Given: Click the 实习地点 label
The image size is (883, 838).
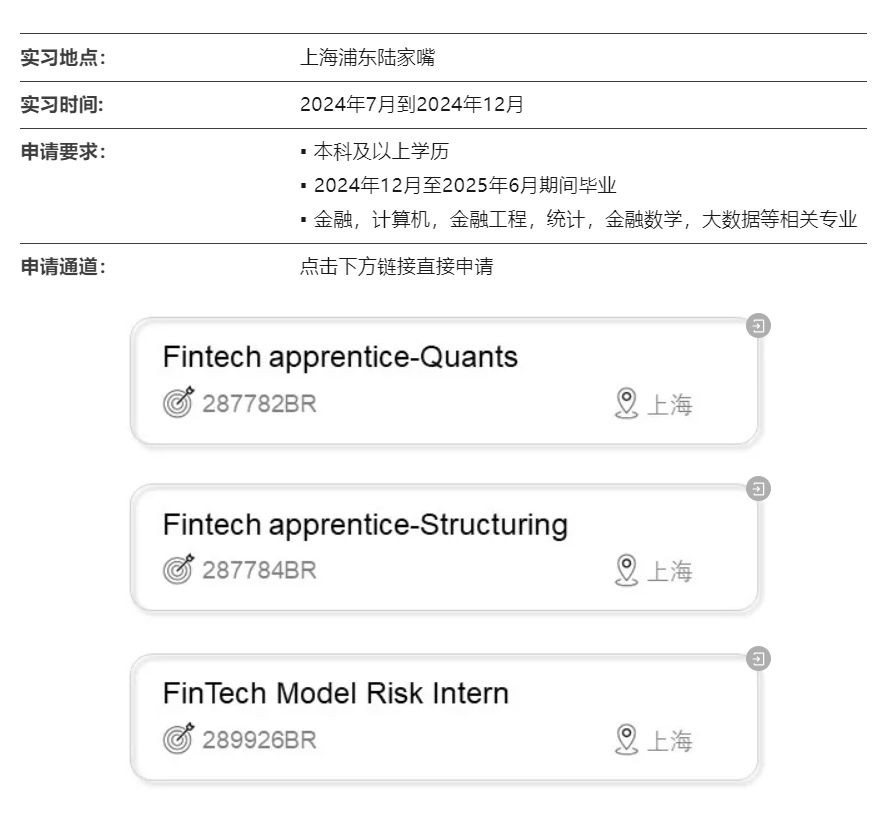Looking at the screenshot, I should pos(63,58).
